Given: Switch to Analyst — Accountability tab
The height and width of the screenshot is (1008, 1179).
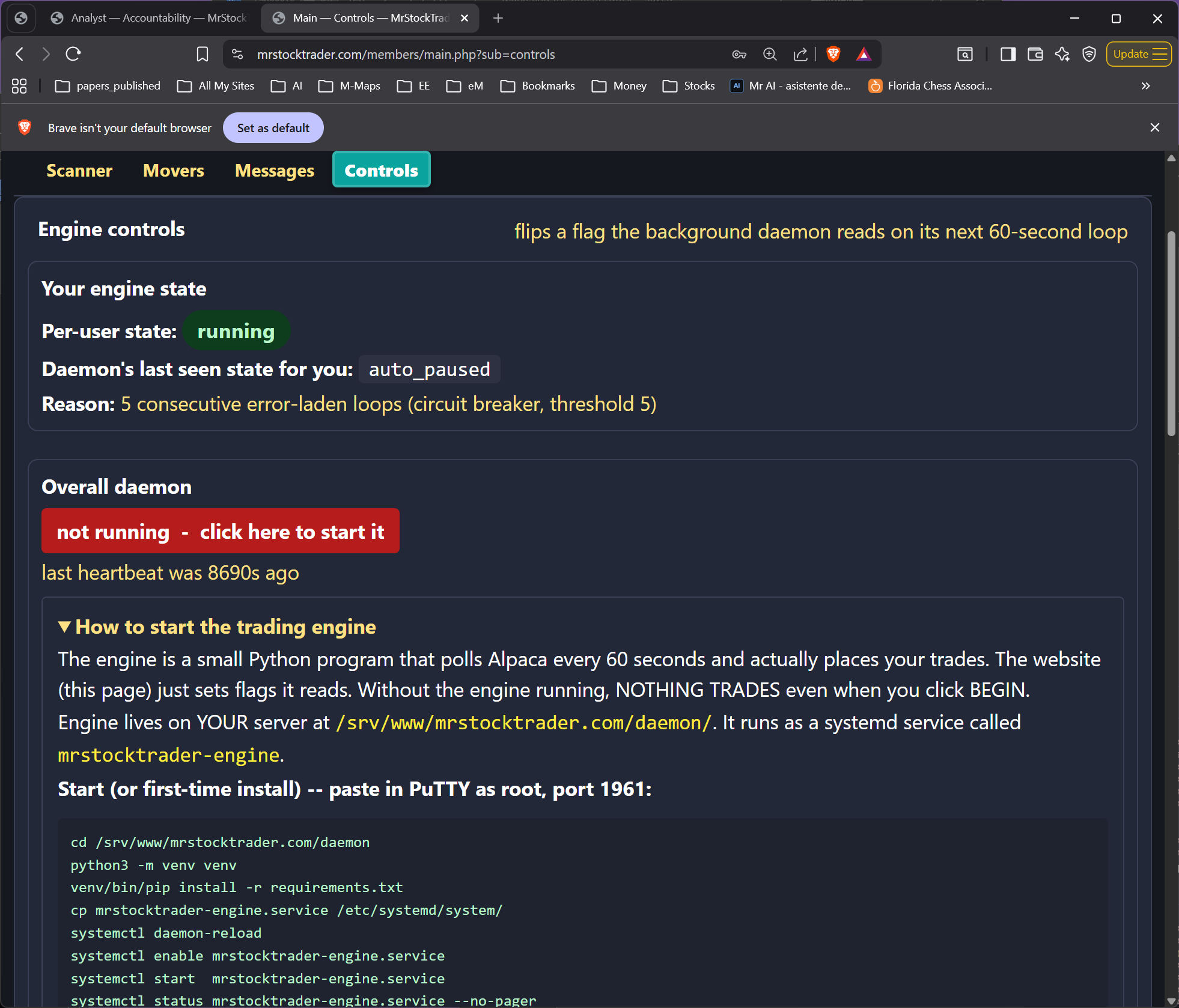Looking at the screenshot, I should [150, 18].
